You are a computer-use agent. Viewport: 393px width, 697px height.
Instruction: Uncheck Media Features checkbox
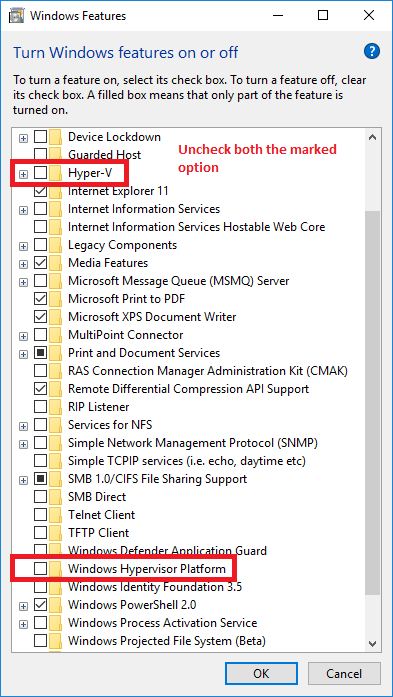click(40, 263)
